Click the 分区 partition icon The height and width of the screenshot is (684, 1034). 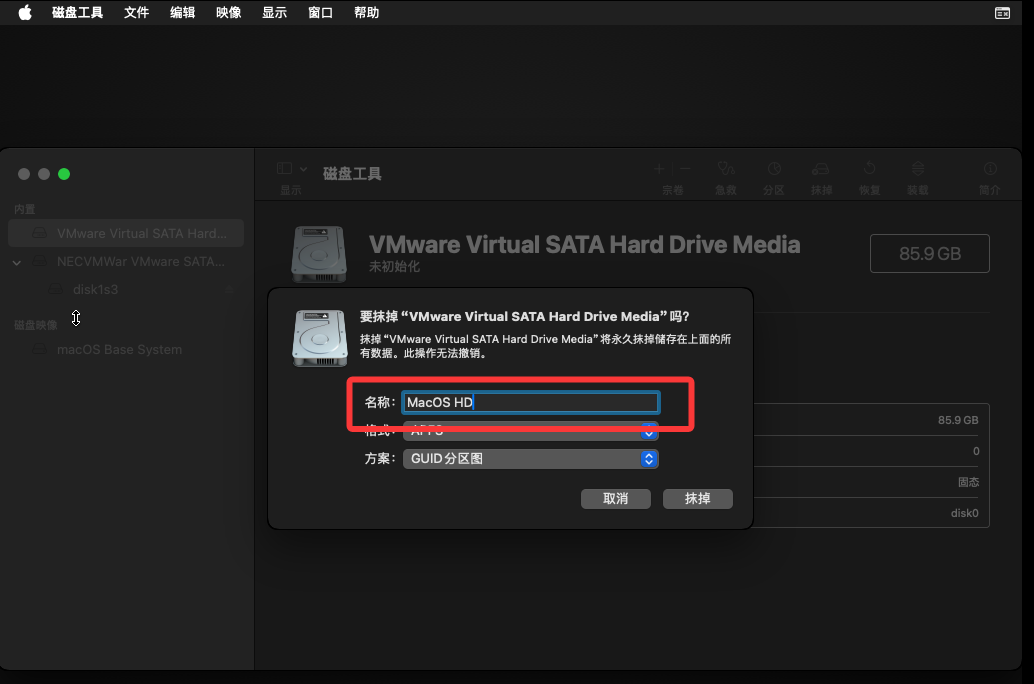(774, 169)
